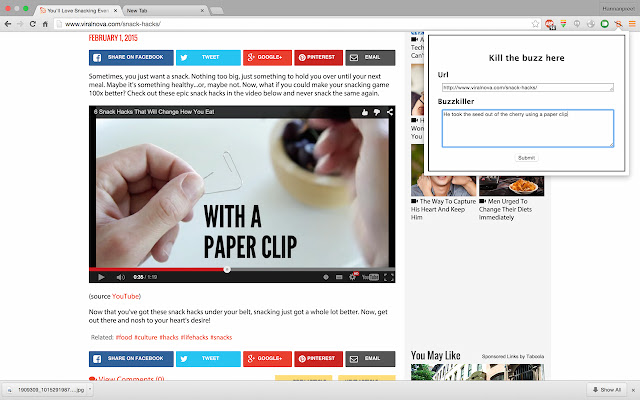Click the address bar URL
640x400 pixels.
point(113,24)
